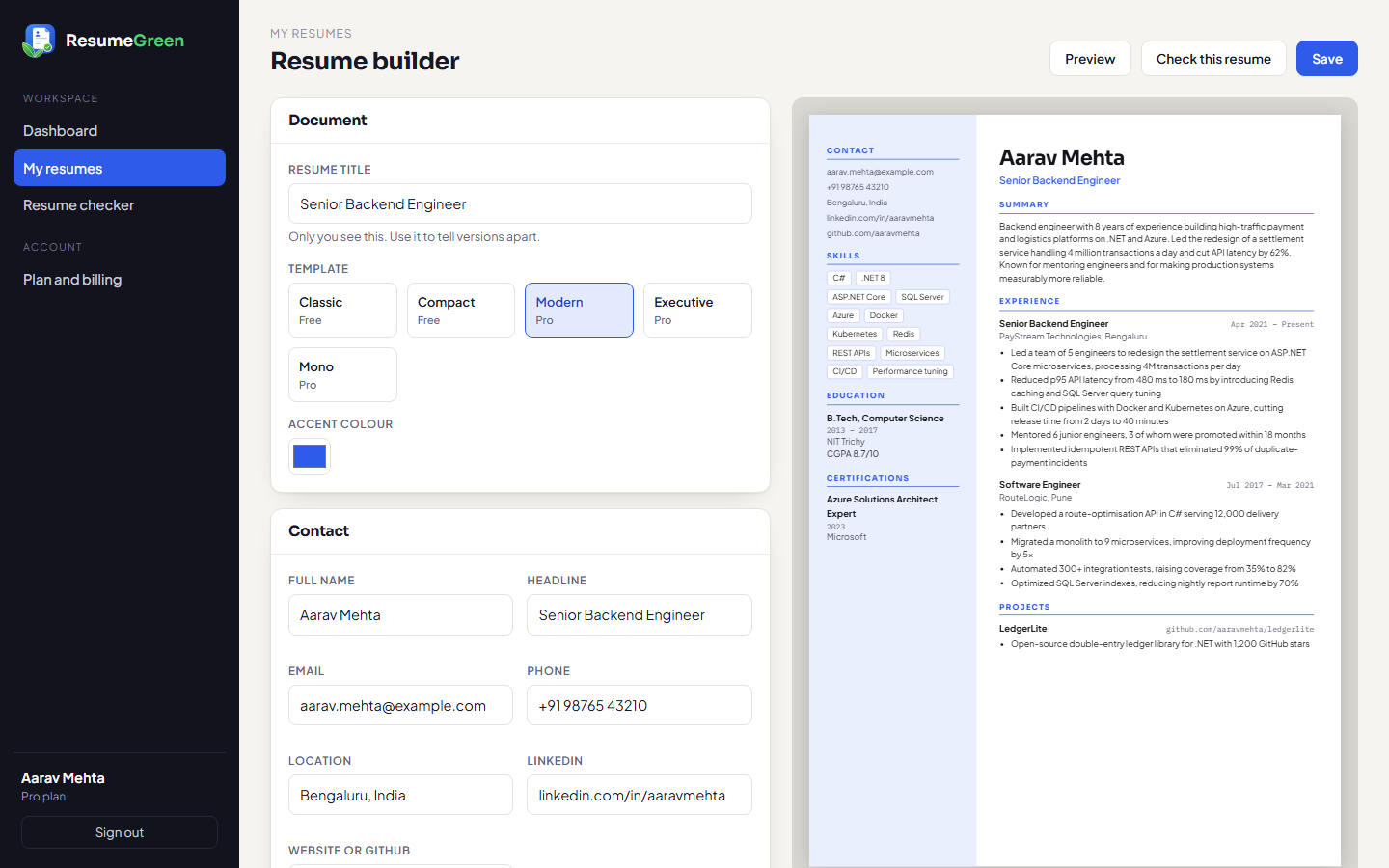This screenshot has width=1389, height=868.
Task: Edit the Resume title field
Action: point(520,203)
